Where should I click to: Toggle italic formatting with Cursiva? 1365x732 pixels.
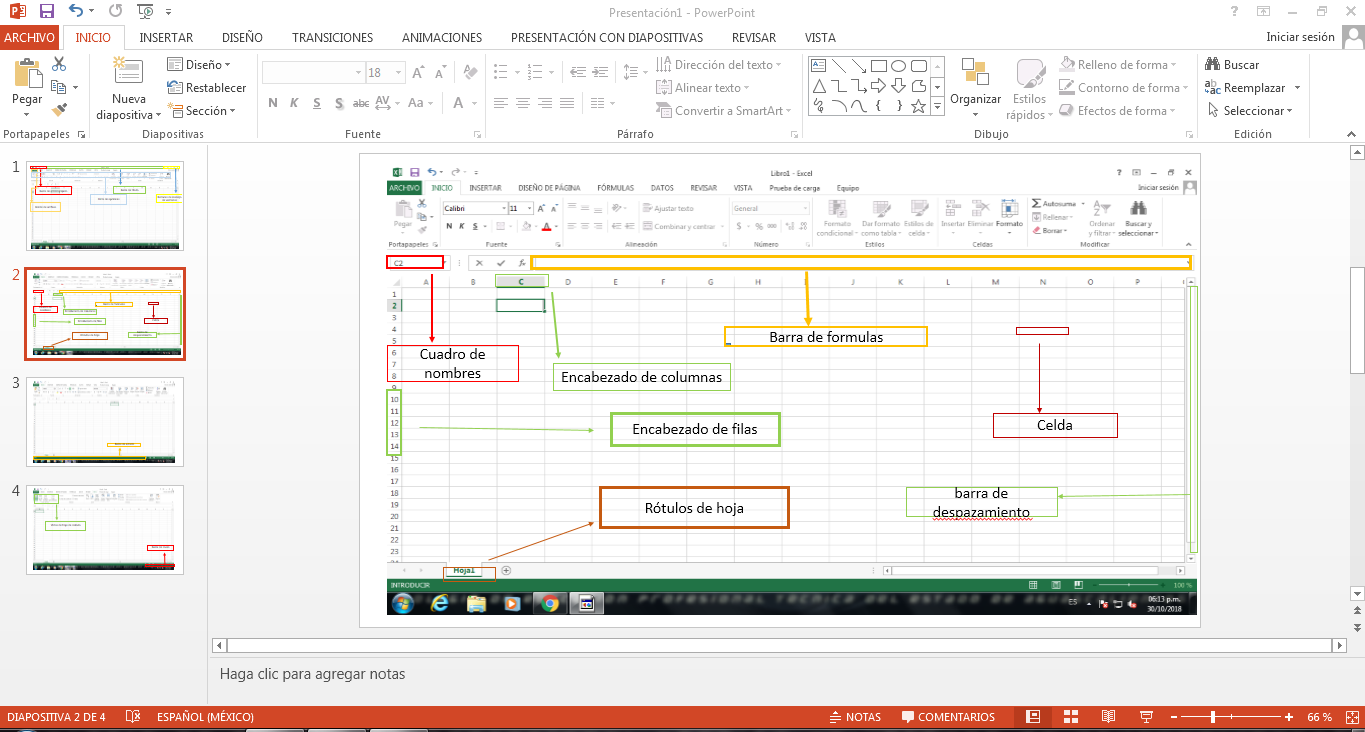(295, 102)
